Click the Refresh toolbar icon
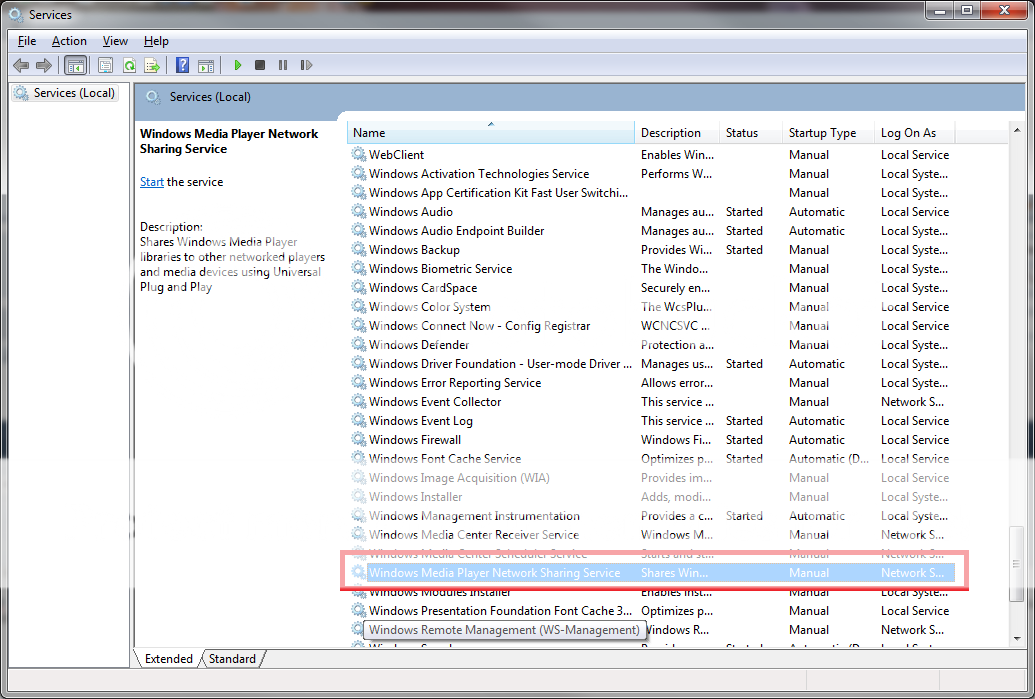The height and width of the screenshot is (699, 1035). pos(129,65)
